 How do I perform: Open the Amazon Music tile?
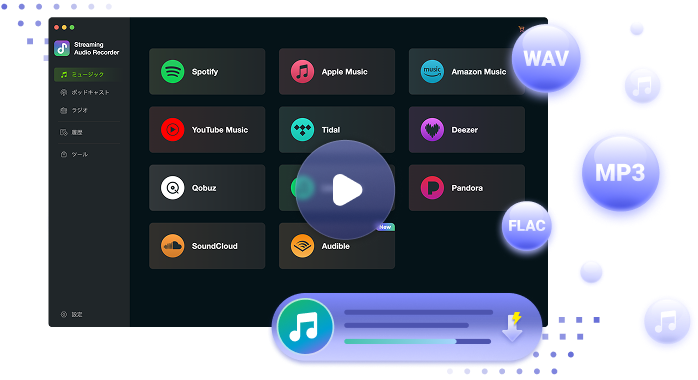467,71
